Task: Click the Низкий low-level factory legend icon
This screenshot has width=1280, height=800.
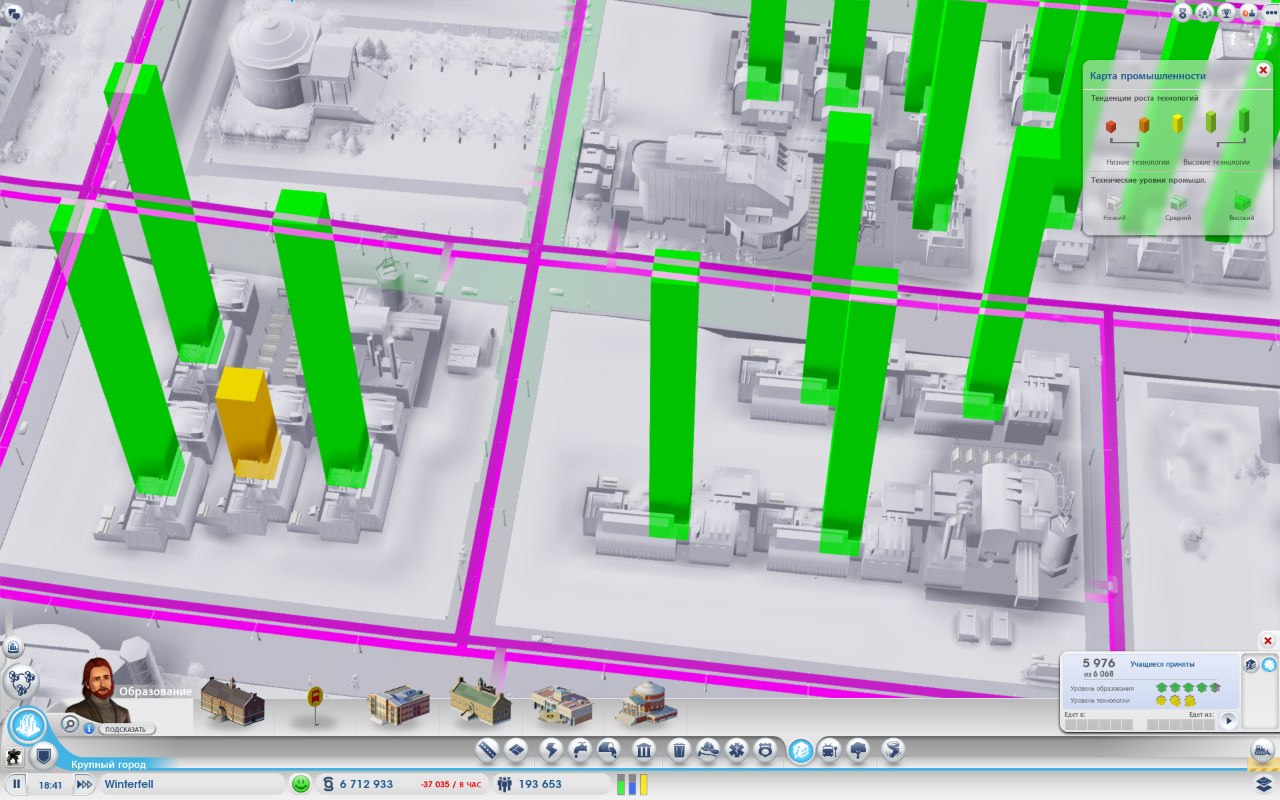Action: pos(1115,203)
